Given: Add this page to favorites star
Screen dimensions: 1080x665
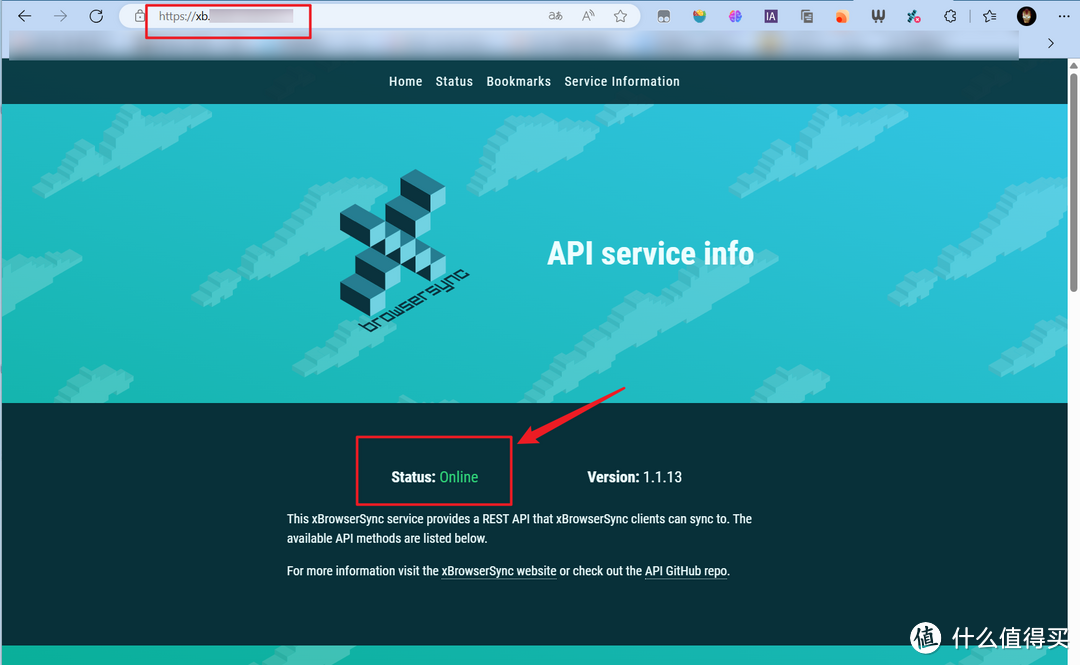Looking at the screenshot, I should pyautogui.click(x=621, y=16).
